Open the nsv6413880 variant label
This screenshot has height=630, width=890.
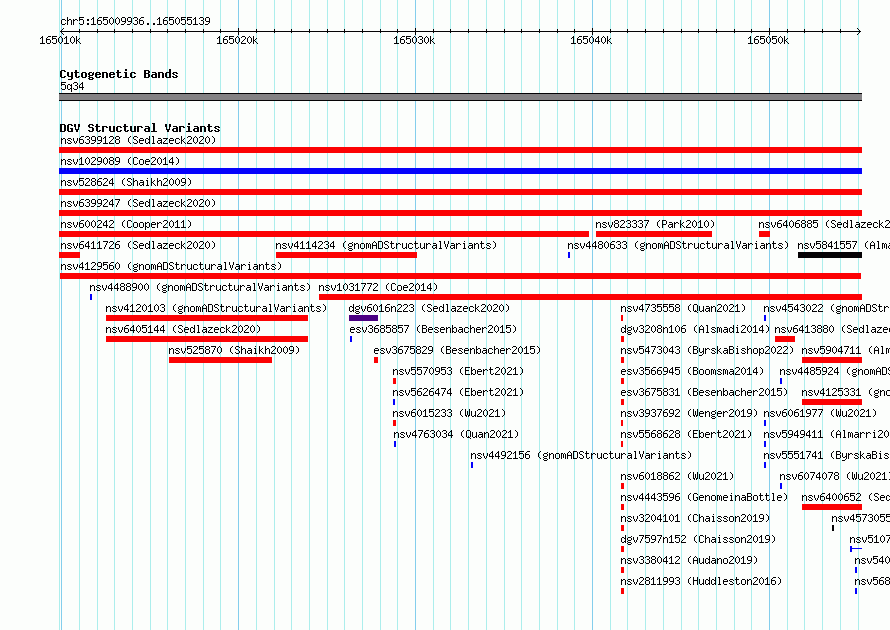[832, 329]
